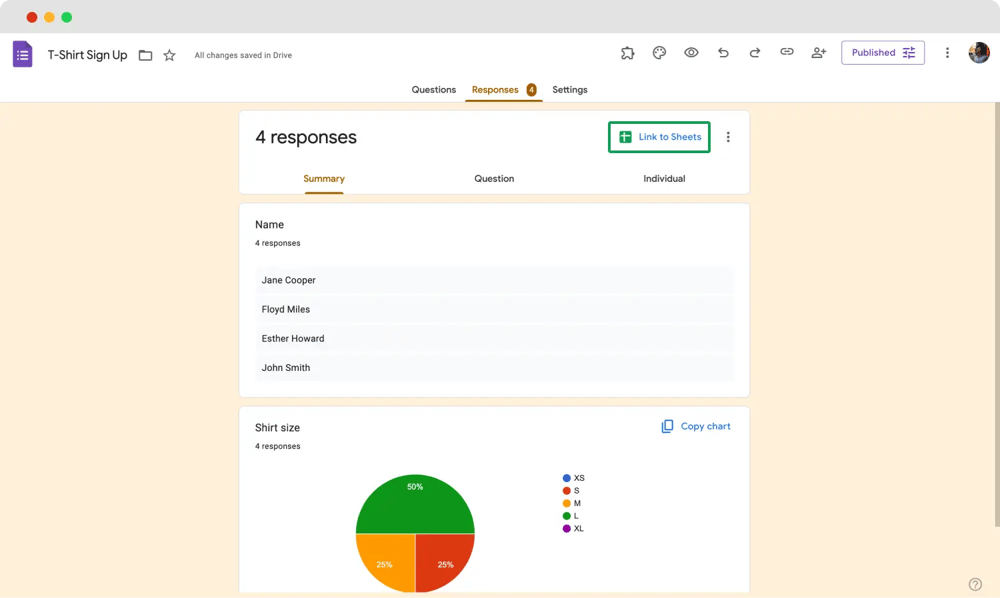Open the add-ons puzzle icon
Viewport: 1000px width, 598px height.
627,53
